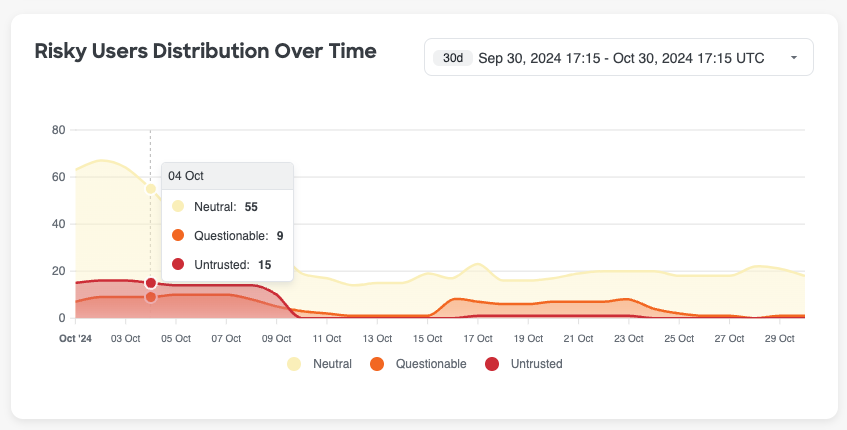Click the dropdown caret arrow icon
Viewport: 847px width, 430px height.
click(x=793, y=58)
